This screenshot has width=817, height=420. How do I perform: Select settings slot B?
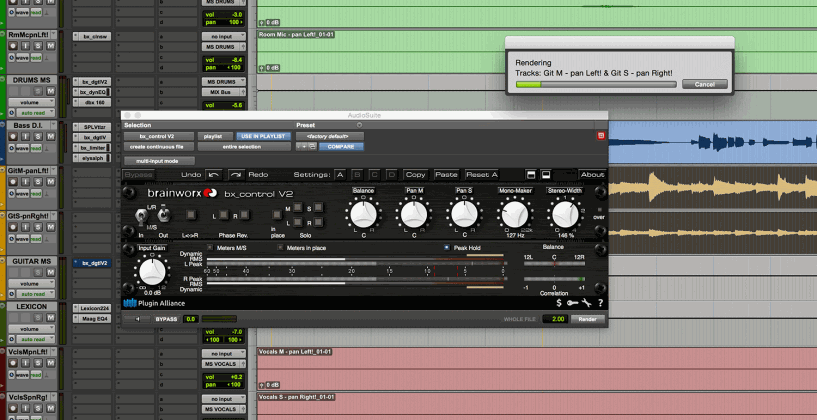(357, 175)
